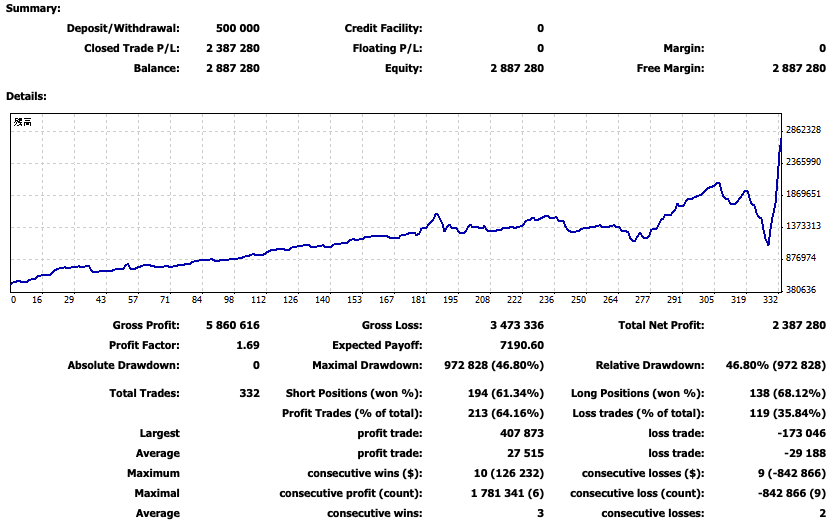
Task: Click the x-axis tick labeled 305
Action: (x=707, y=299)
